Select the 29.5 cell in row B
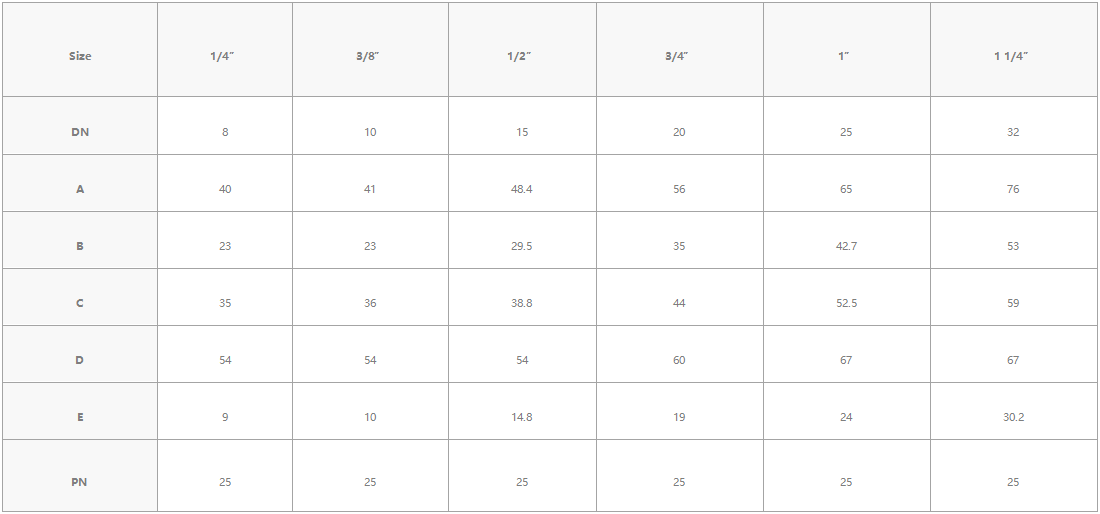 click(x=522, y=246)
